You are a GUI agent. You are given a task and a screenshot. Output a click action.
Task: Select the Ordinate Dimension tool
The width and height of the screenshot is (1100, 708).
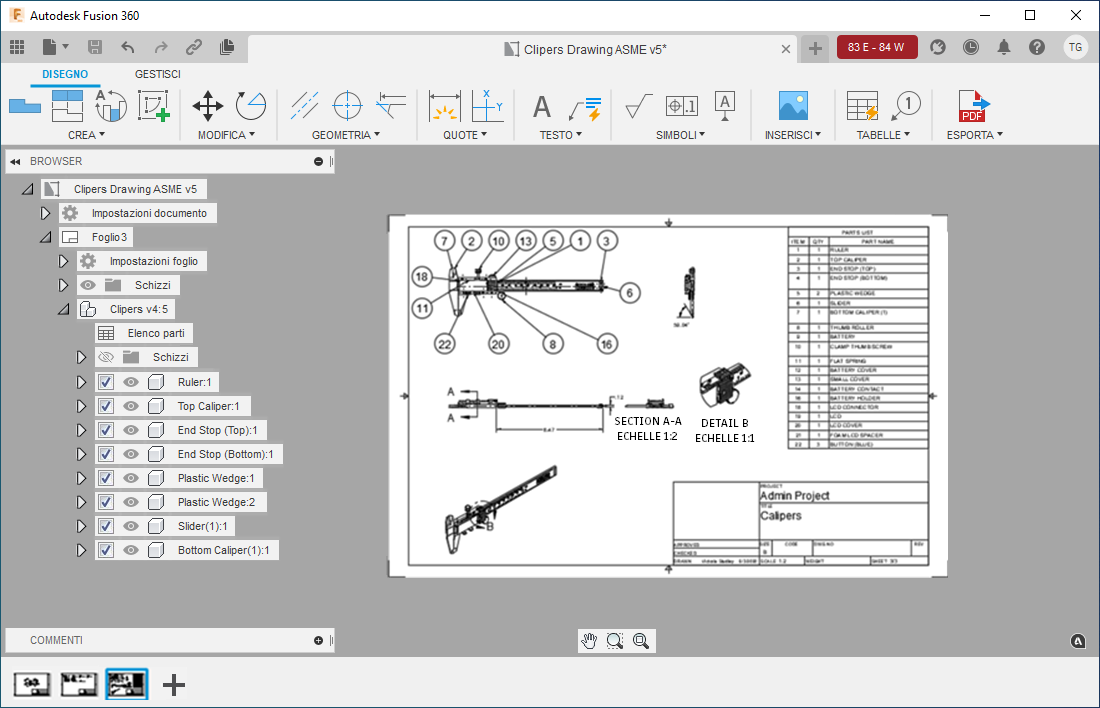(x=488, y=106)
